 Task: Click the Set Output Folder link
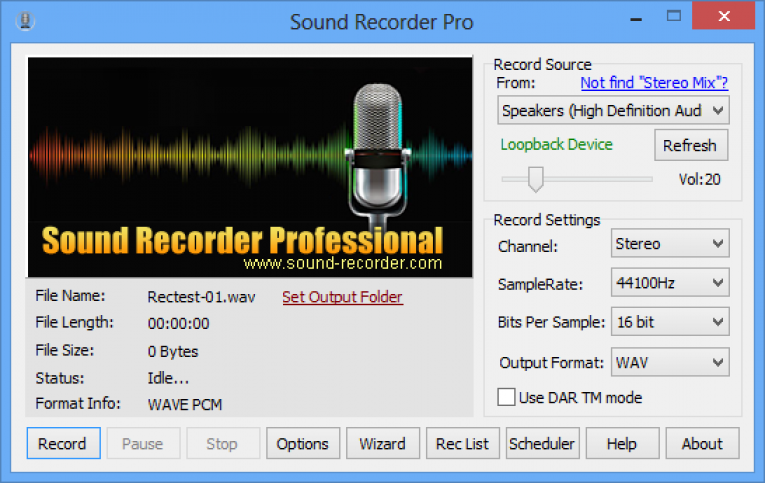pyautogui.click(x=342, y=297)
